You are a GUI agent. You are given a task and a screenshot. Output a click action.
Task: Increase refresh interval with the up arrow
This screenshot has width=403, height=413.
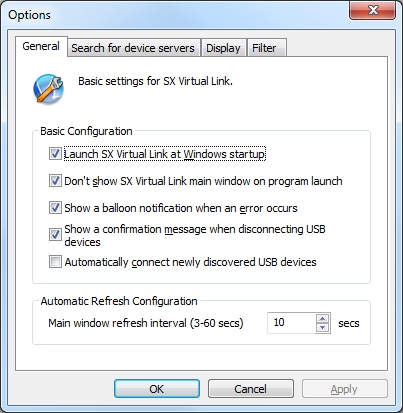(x=322, y=318)
